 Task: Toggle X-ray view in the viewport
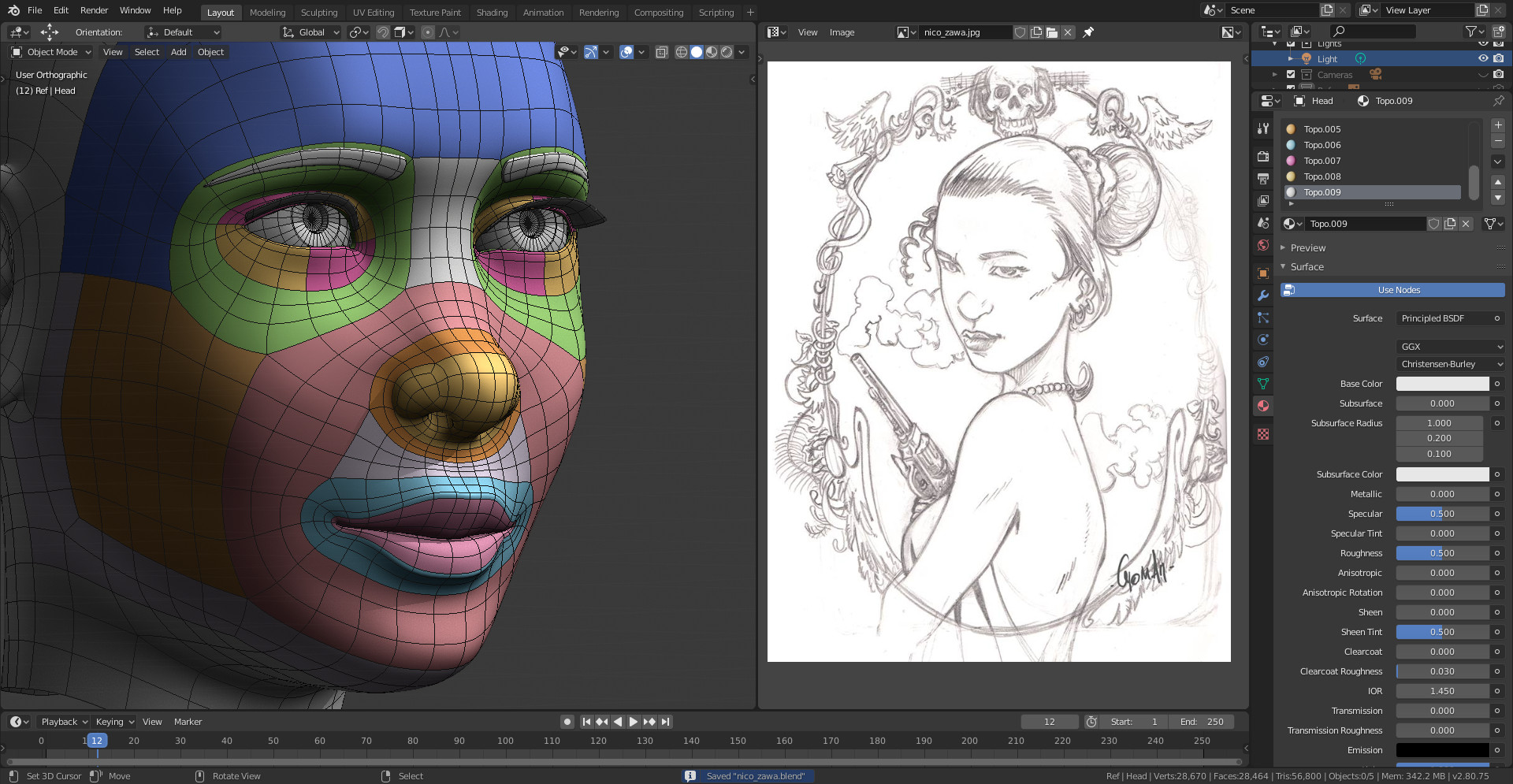(662, 52)
